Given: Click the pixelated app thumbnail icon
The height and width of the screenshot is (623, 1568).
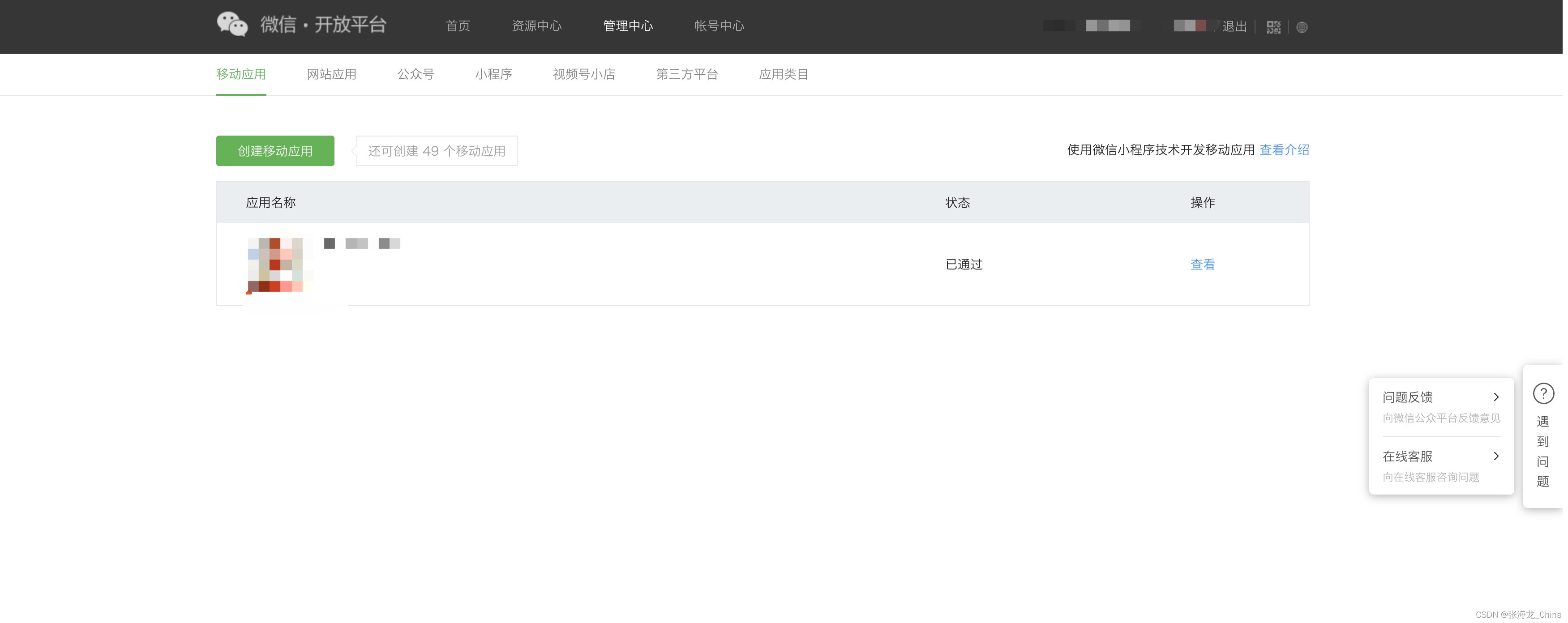Looking at the screenshot, I should 276,265.
